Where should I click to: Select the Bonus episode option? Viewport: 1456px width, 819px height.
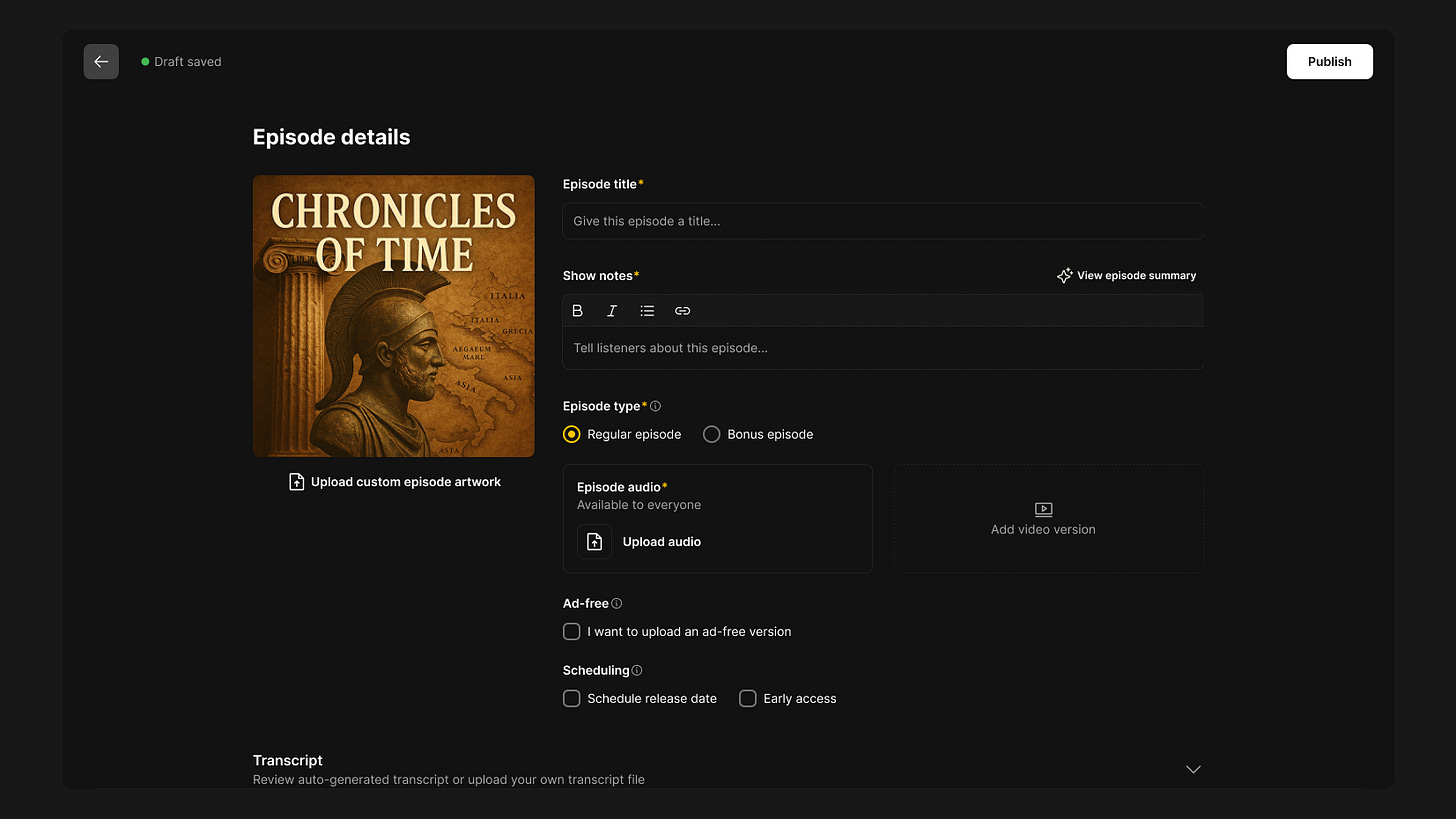(x=712, y=435)
